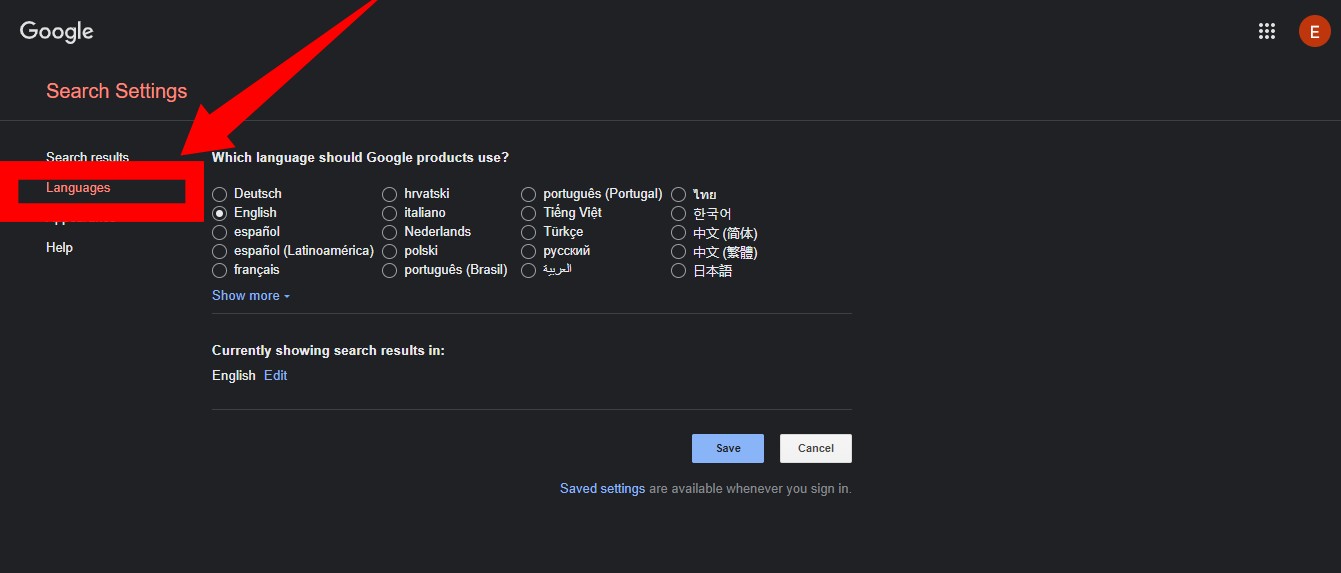
Task: Select 中文 (繁體) radio button
Action: [678, 252]
